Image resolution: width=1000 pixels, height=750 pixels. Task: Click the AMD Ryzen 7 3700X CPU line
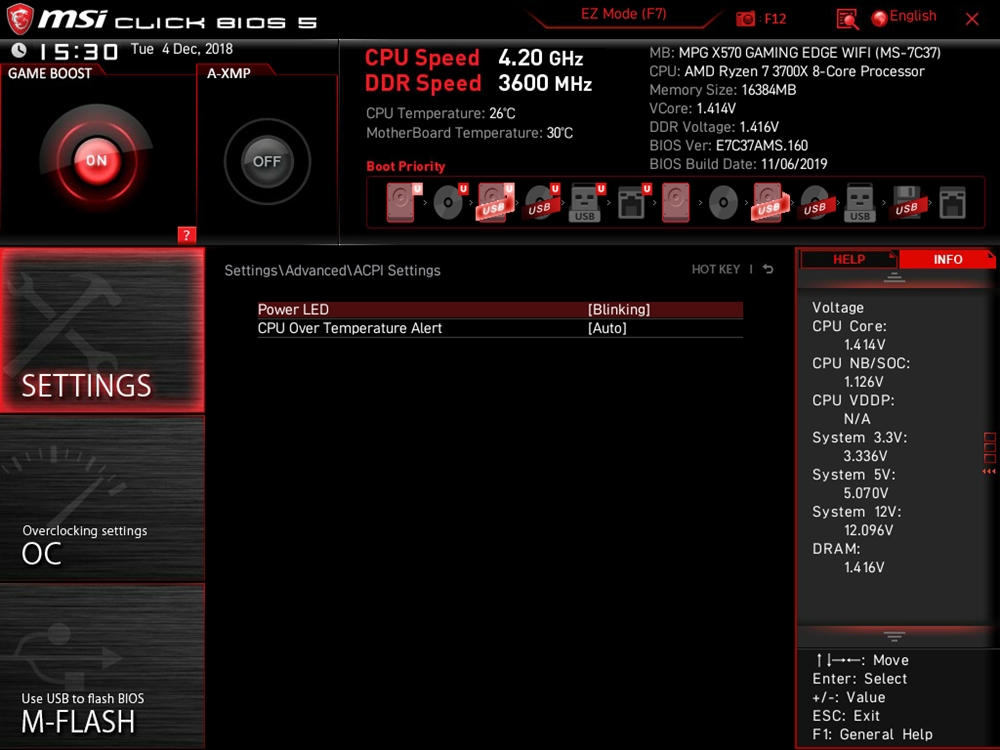coord(787,71)
